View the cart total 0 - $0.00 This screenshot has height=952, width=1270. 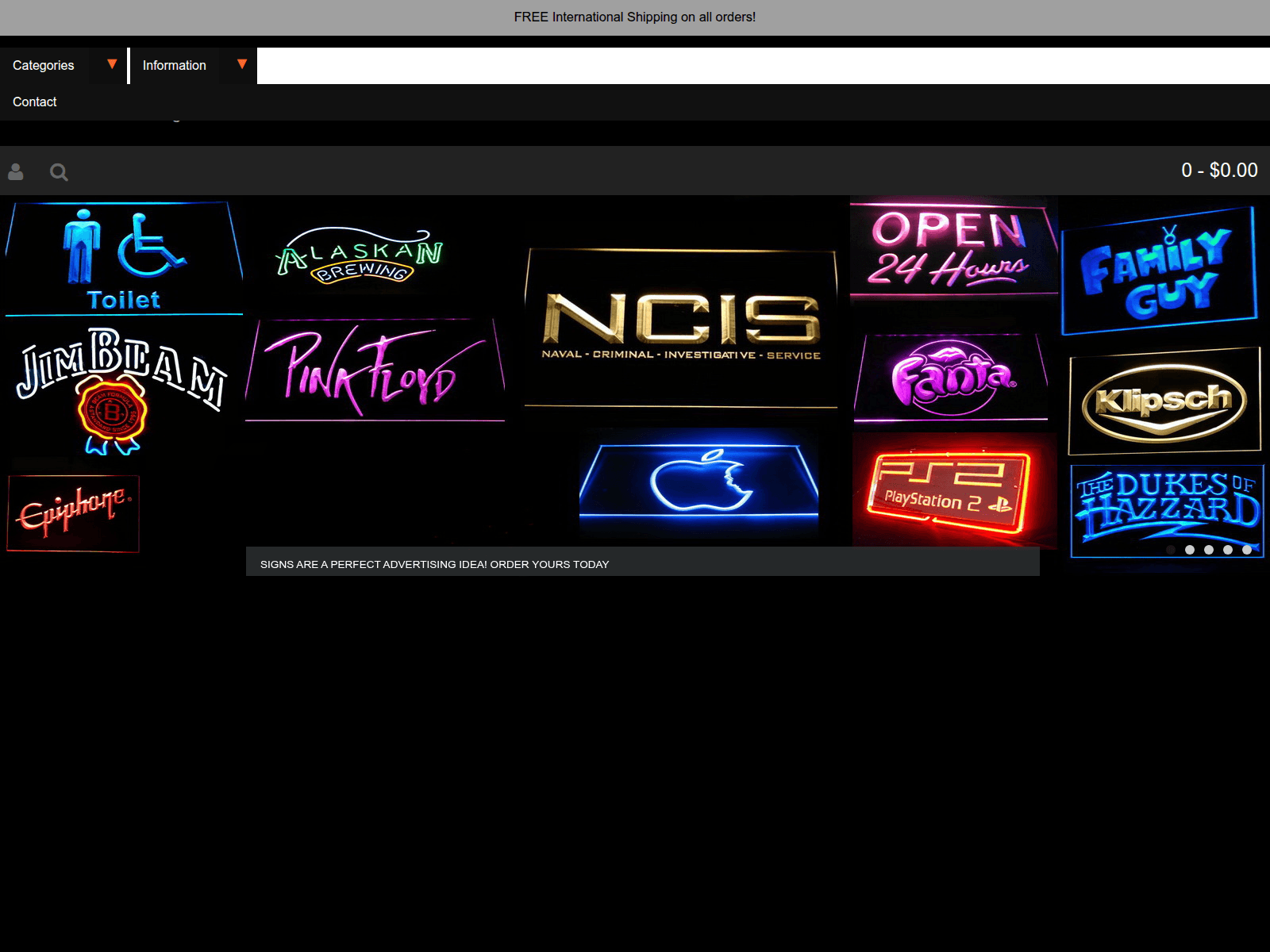pyautogui.click(x=1219, y=170)
